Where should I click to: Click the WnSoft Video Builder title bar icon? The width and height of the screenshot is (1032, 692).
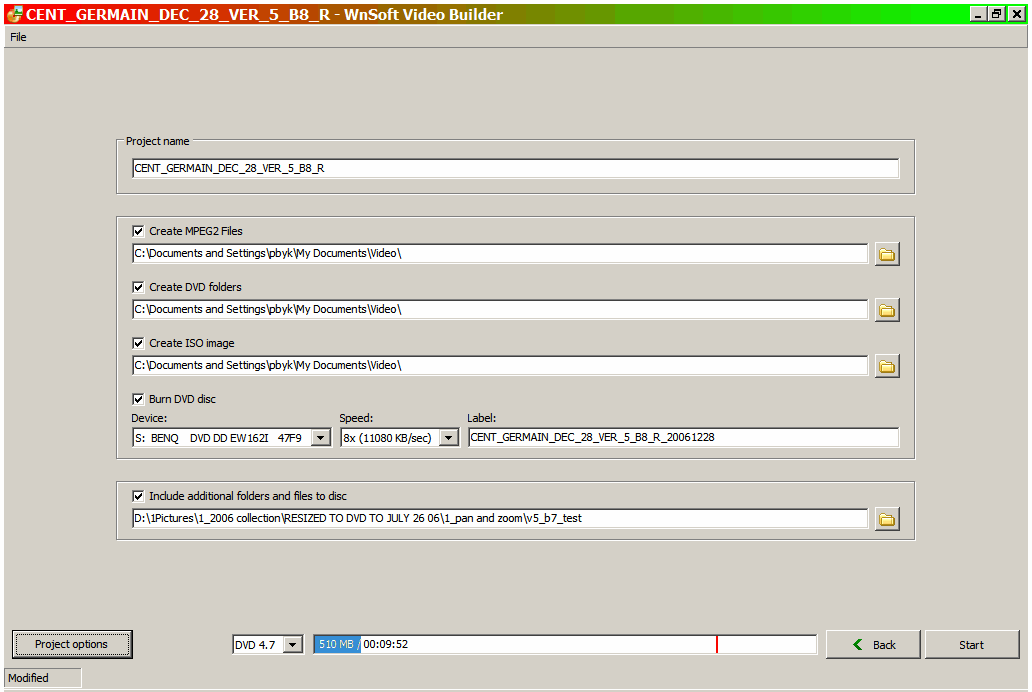(14, 14)
